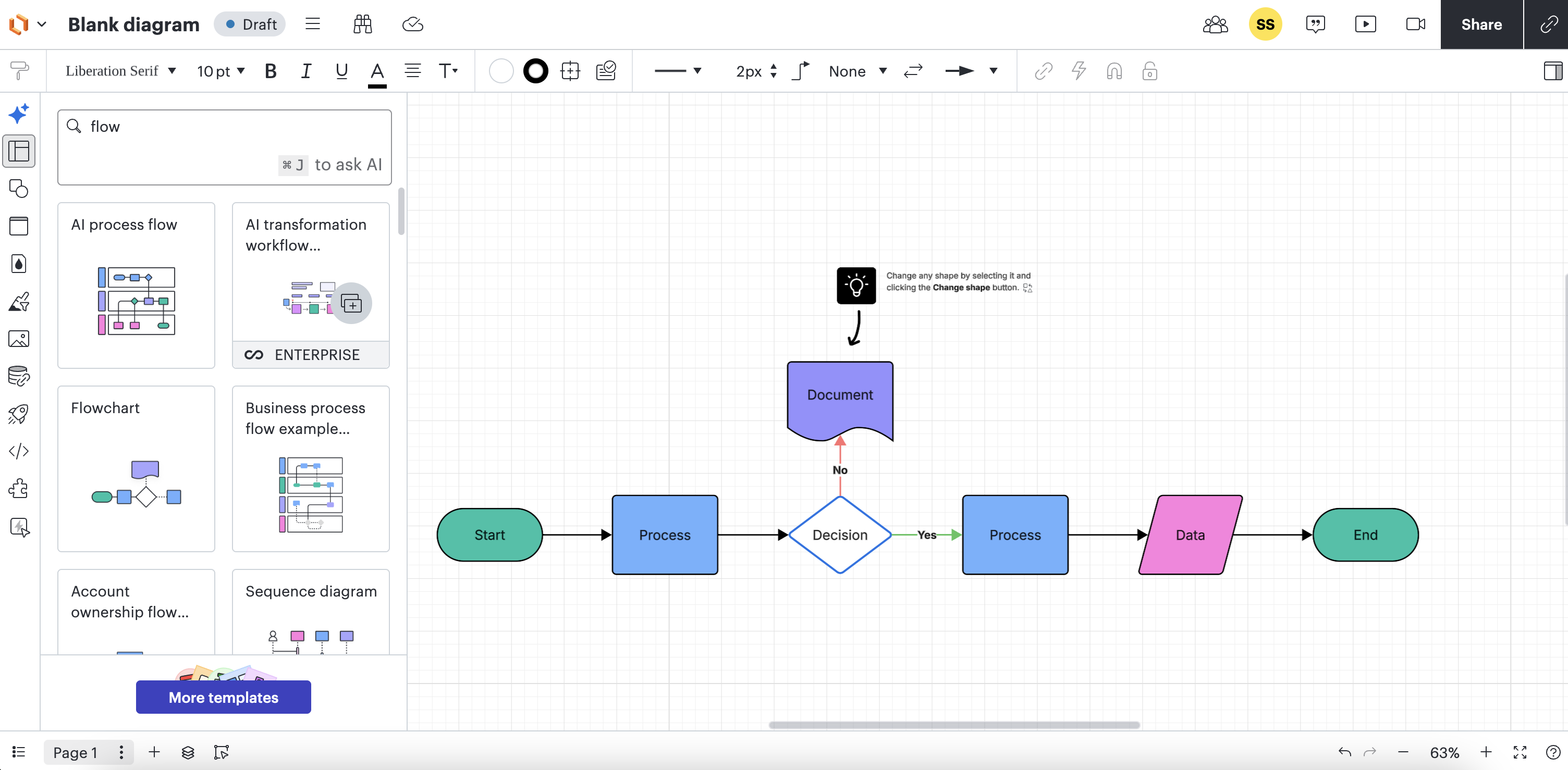Toggle the right side panel

[x=1553, y=71]
